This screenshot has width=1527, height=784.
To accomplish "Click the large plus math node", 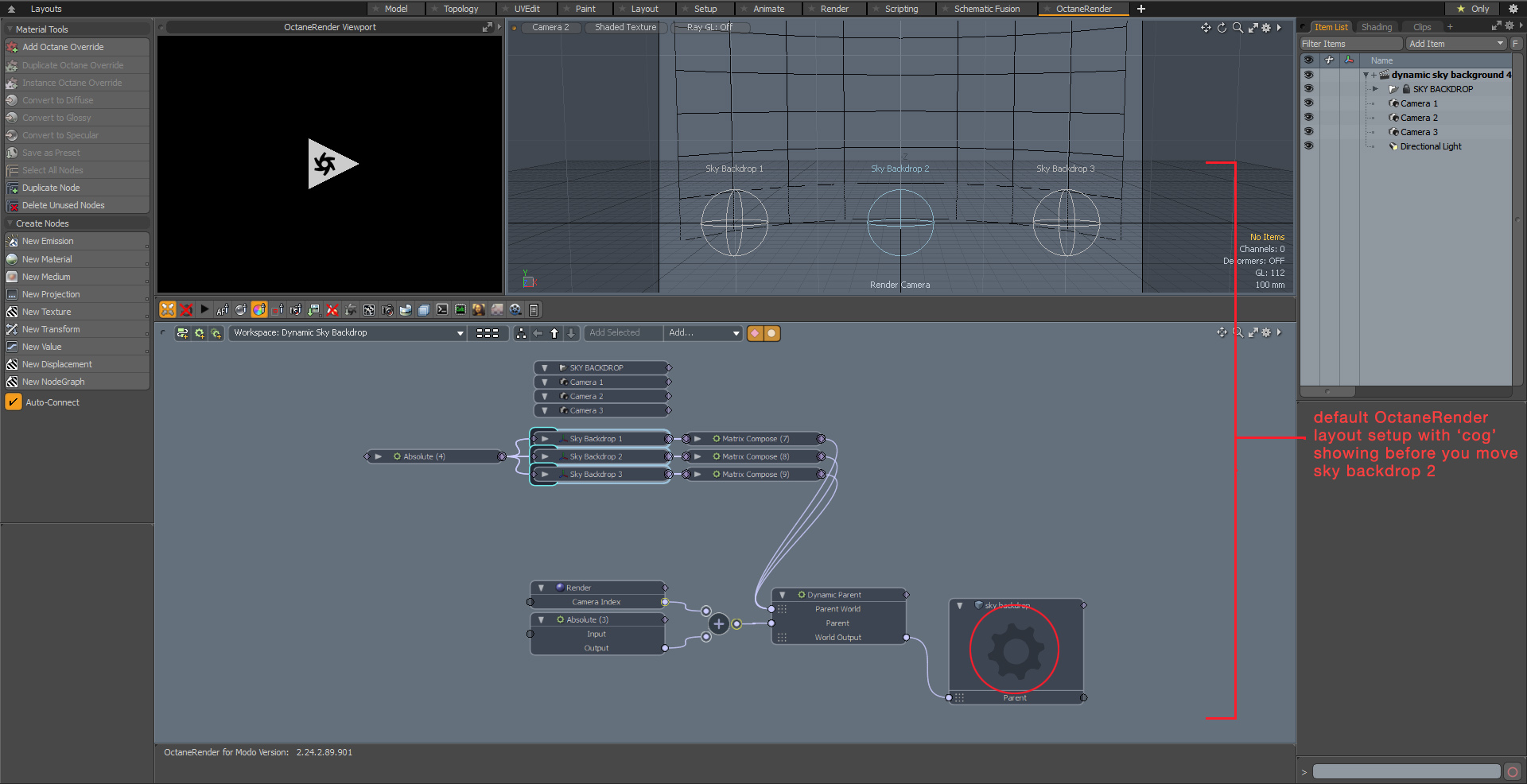I will pyautogui.click(x=719, y=624).
